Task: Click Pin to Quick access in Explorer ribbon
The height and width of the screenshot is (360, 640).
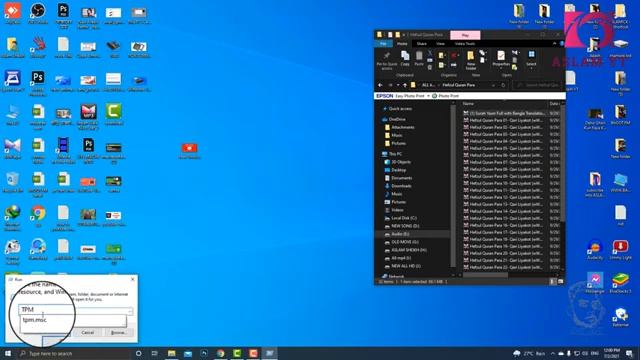Action: click(387, 60)
